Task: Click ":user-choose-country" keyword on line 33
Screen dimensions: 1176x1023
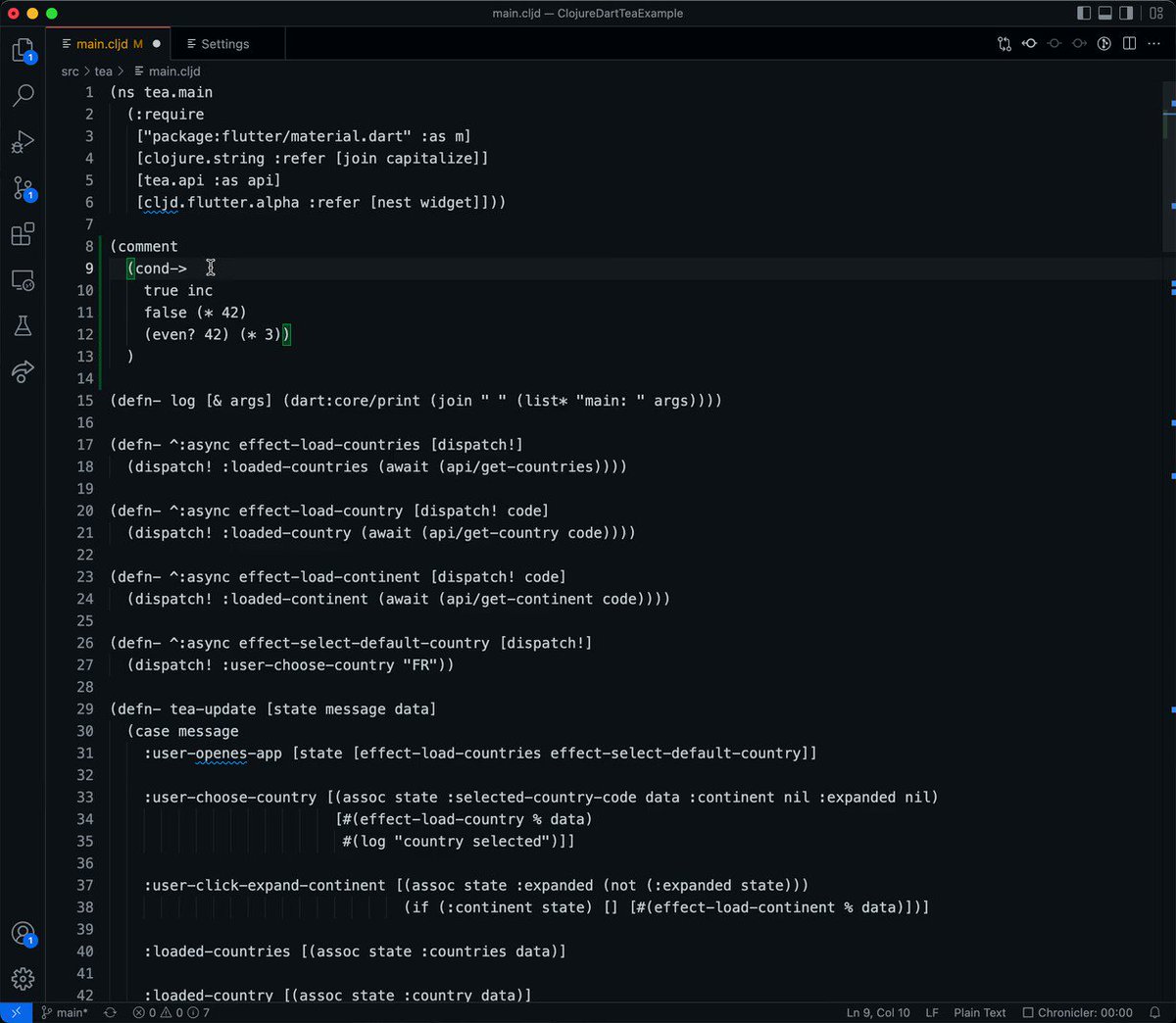Action: point(230,797)
